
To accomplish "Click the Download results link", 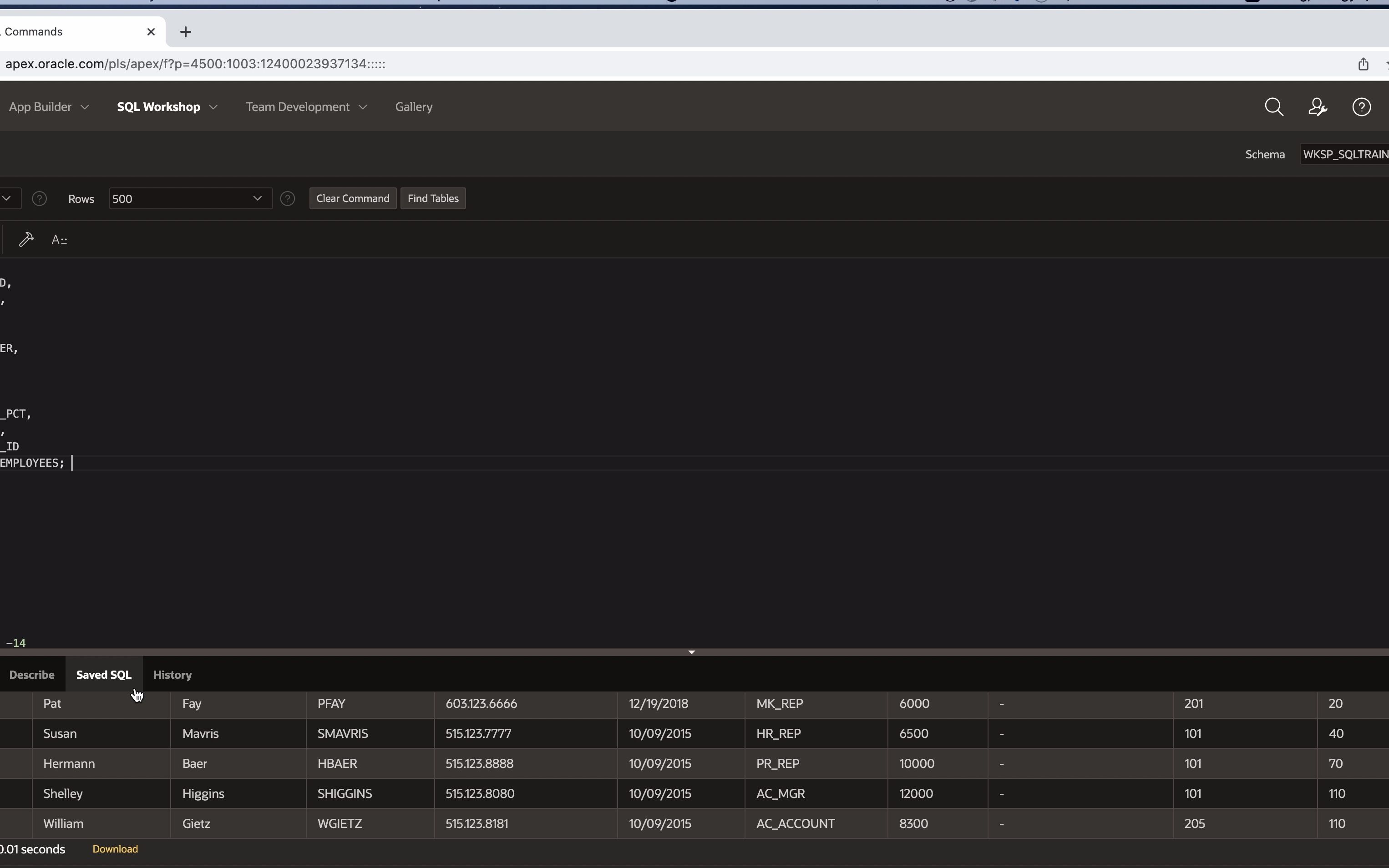I will [115, 849].
